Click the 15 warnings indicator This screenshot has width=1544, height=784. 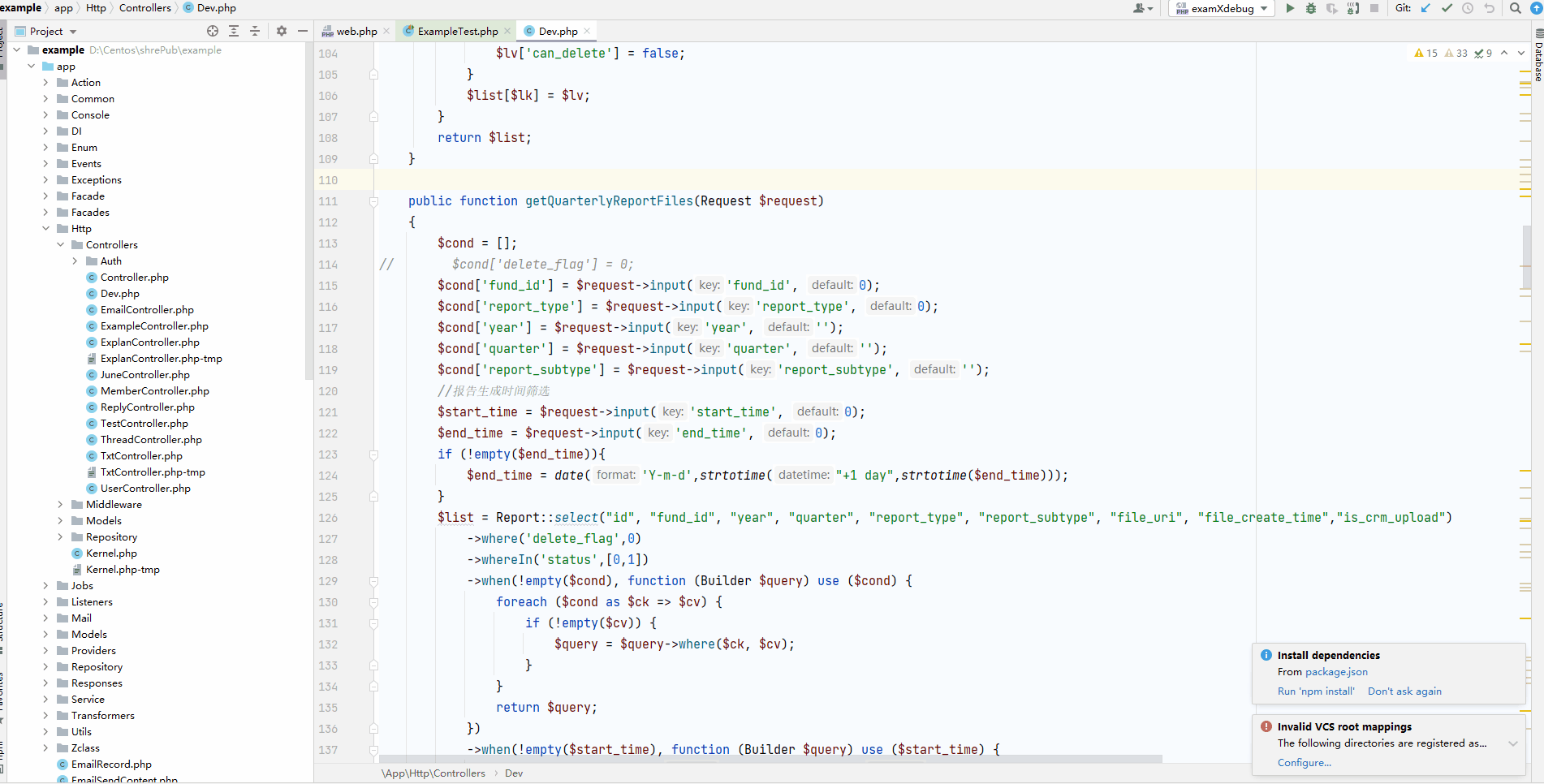1425,53
